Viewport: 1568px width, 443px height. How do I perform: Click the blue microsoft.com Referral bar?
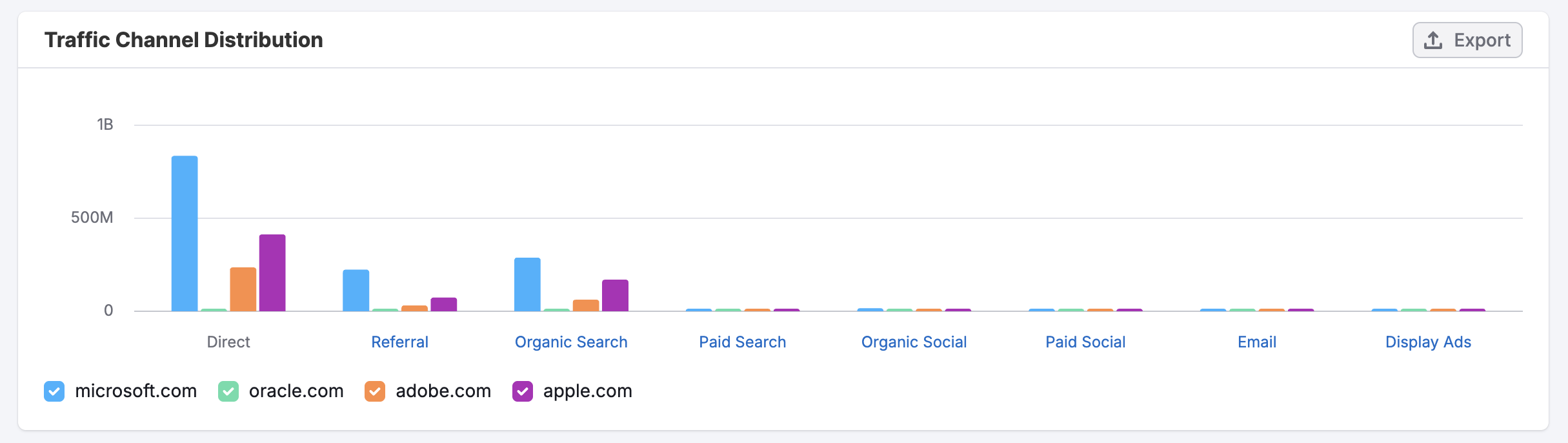tap(356, 291)
